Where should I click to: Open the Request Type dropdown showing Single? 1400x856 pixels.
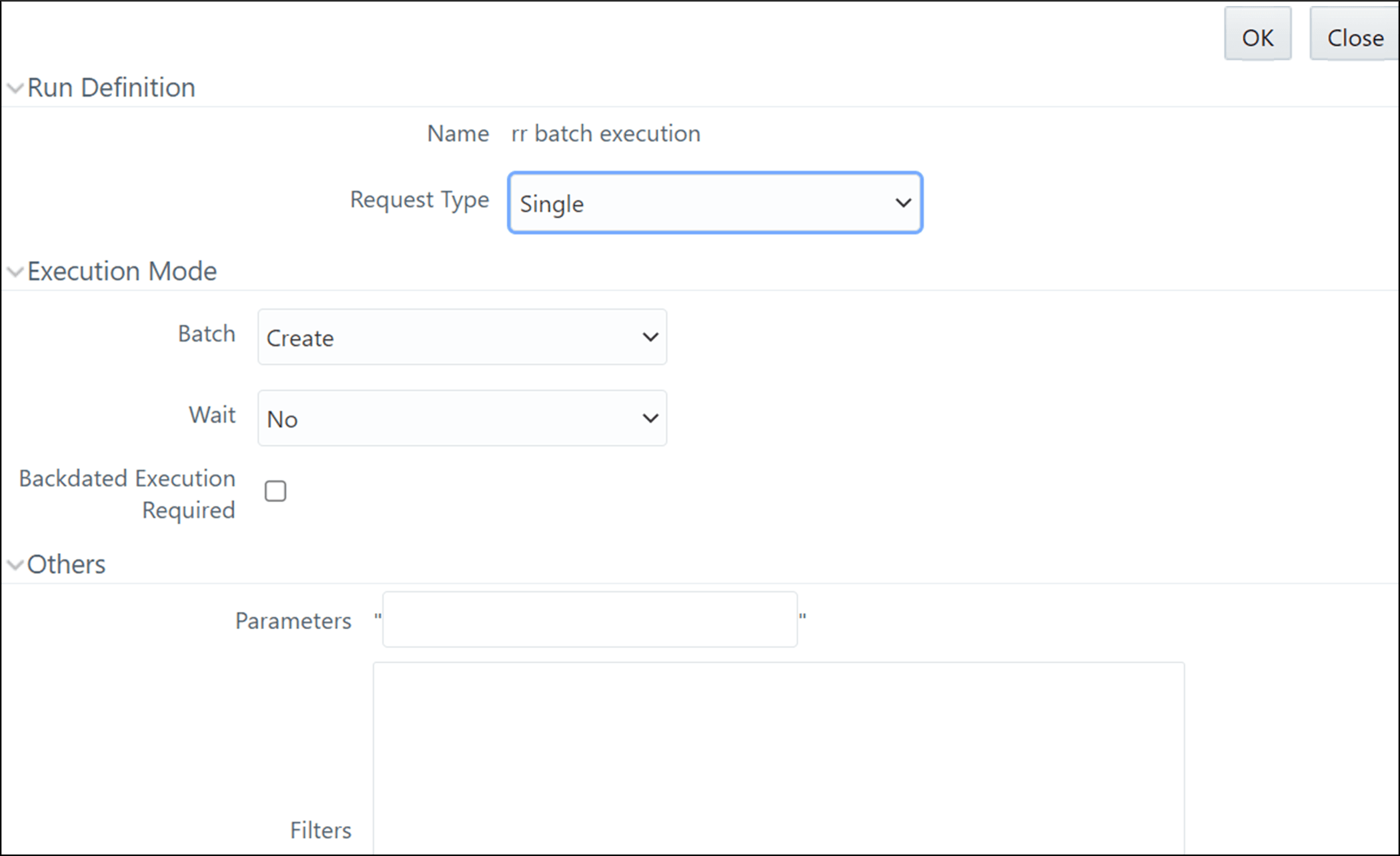(714, 203)
